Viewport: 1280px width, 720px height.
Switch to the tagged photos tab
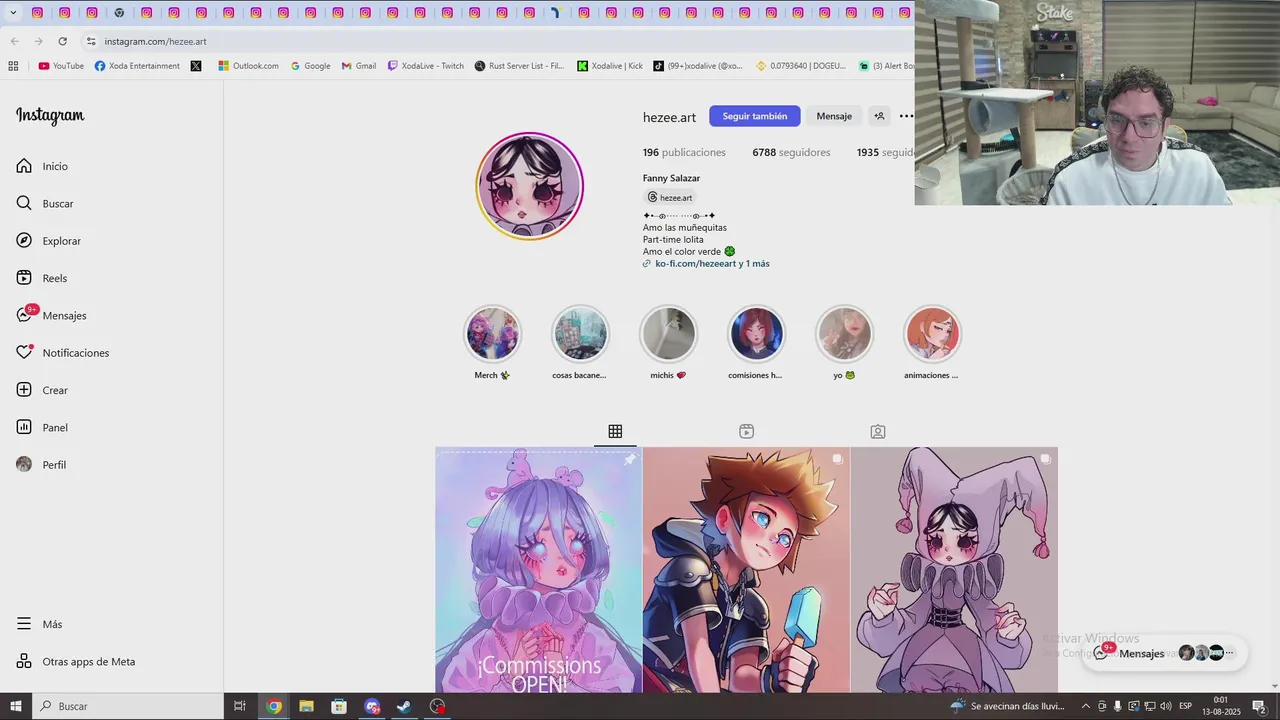(878, 432)
